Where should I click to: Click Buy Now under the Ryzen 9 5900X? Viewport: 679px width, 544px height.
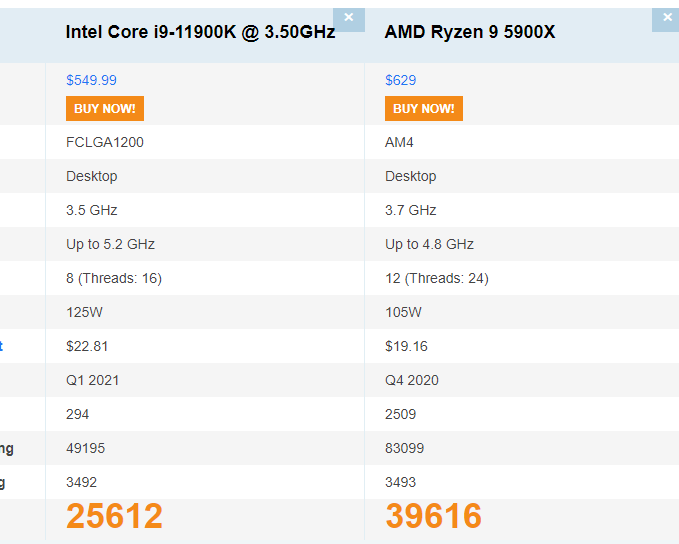coord(424,108)
